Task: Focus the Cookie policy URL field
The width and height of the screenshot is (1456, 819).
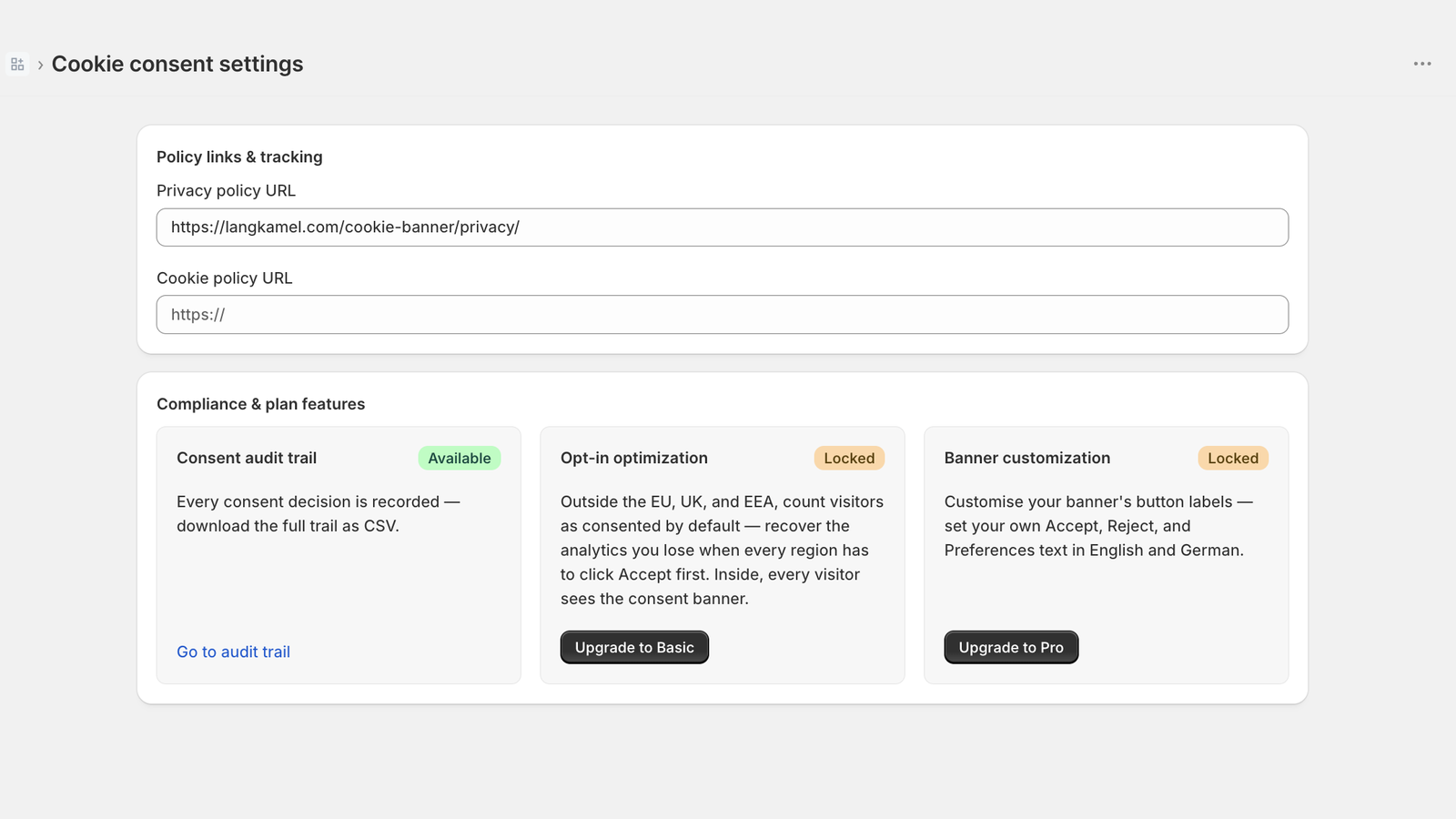Action: click(x=723, y=315)
